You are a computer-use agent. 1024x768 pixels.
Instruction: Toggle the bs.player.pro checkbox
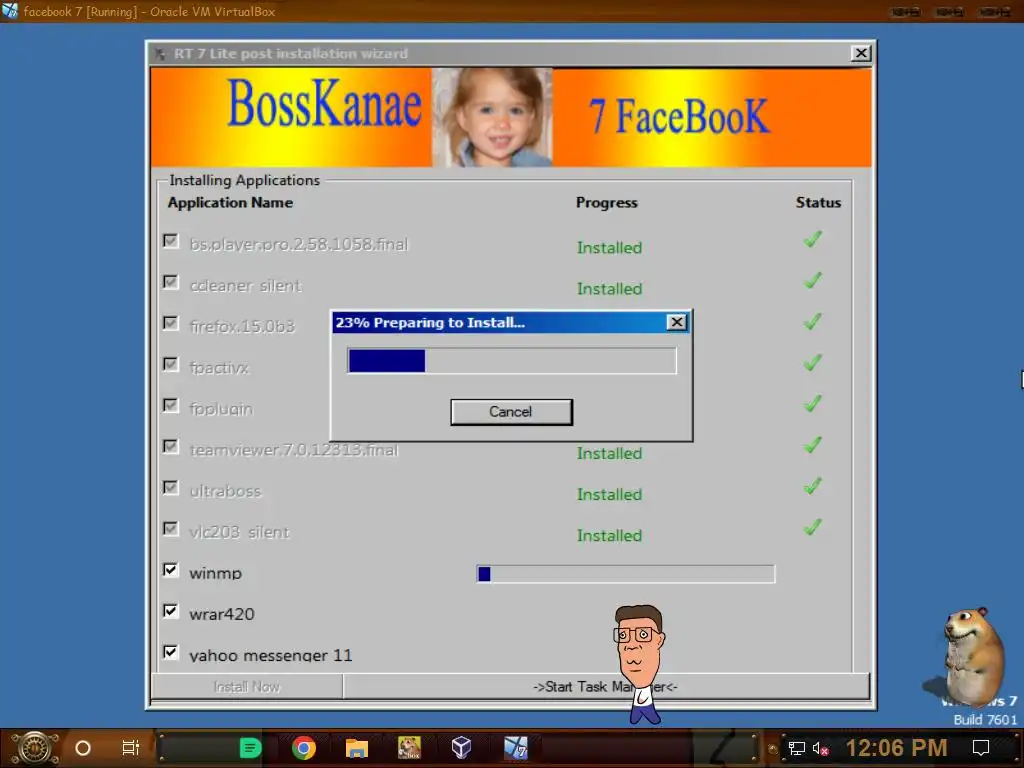pyautogui.click(x=170, y=241)
